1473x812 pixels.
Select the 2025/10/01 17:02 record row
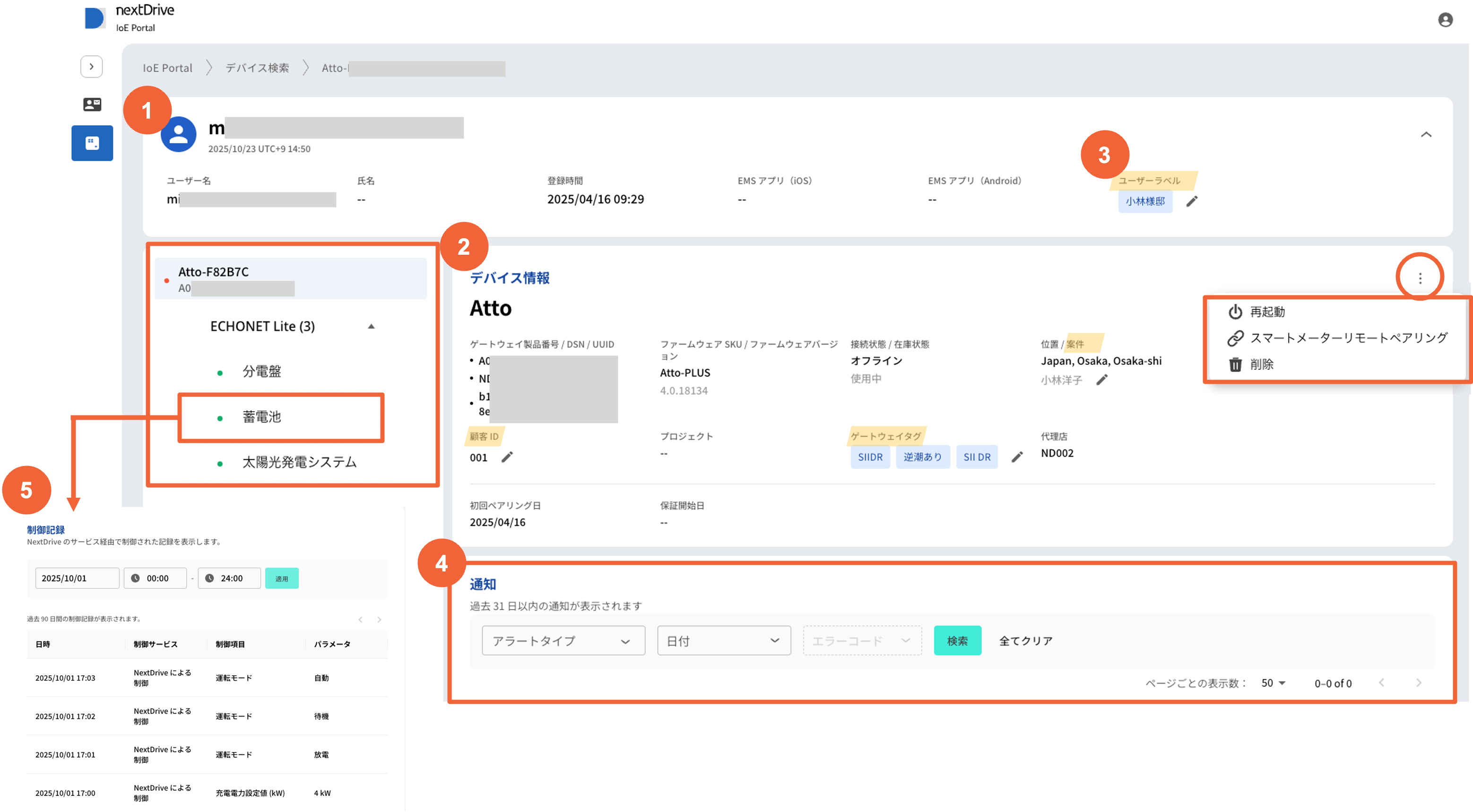coord(207,716)
